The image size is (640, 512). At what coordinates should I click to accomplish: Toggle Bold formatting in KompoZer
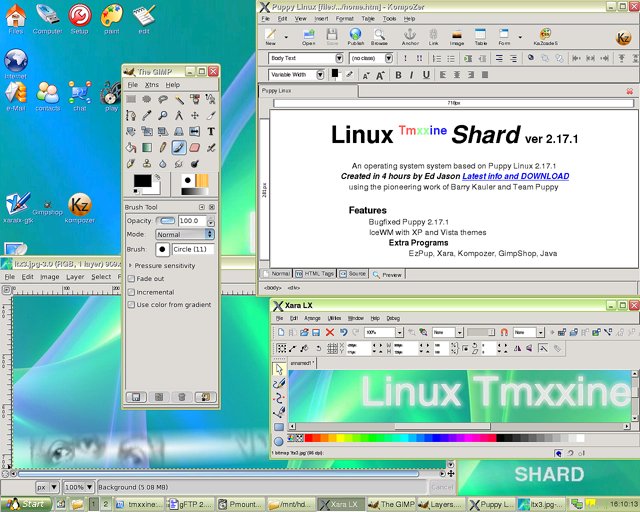(x=398, y=75)
